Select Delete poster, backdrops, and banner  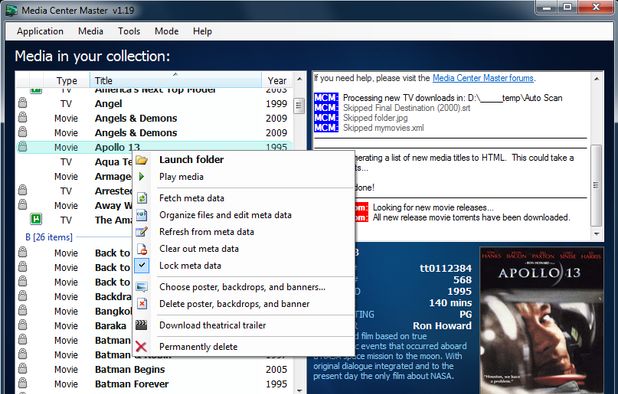[x=244, y=304]
